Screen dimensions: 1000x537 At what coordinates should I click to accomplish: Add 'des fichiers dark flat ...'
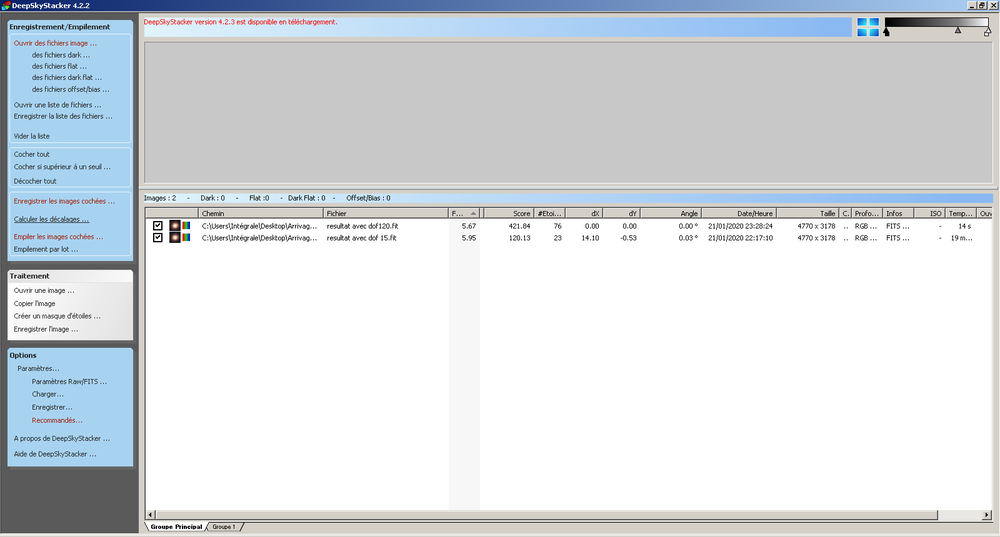(x=67, y=78)
